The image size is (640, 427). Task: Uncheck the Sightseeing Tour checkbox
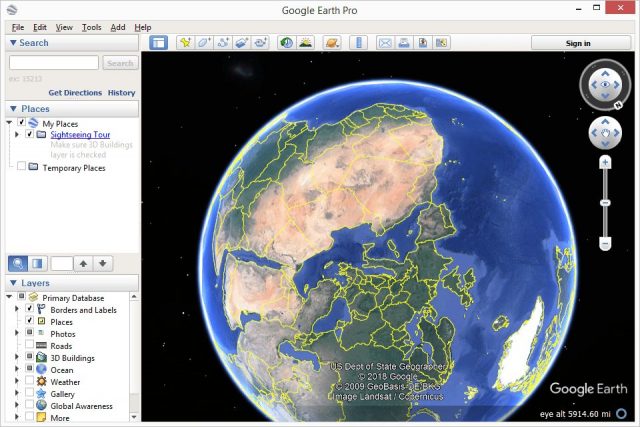click(29, 134)
